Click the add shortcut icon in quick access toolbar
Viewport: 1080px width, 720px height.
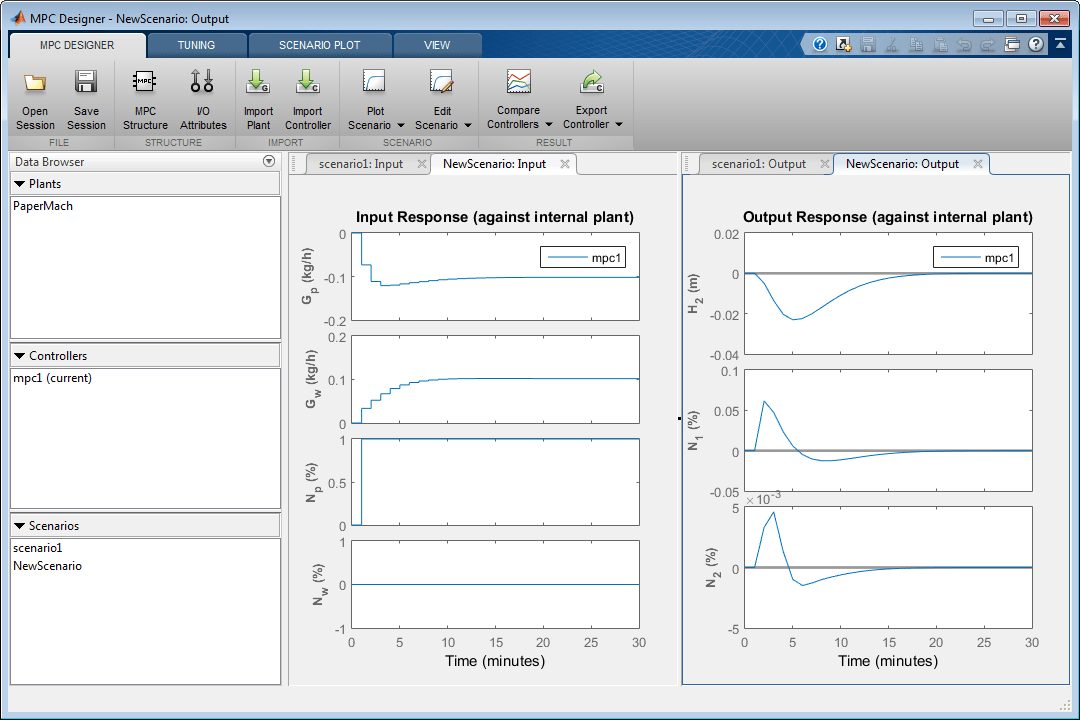[x=844, y=45]
